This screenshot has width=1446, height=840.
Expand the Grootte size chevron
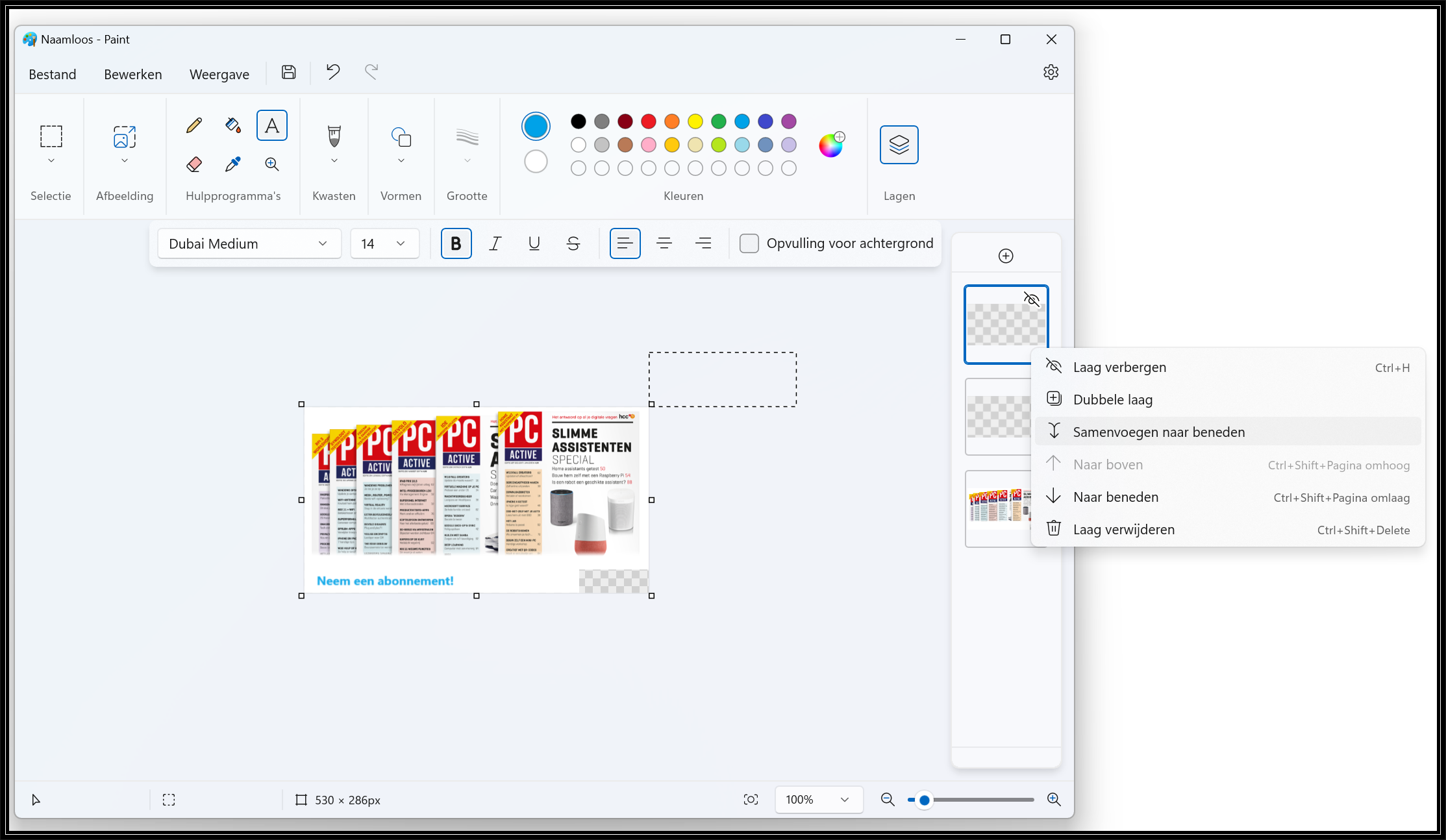click(467, 160)
